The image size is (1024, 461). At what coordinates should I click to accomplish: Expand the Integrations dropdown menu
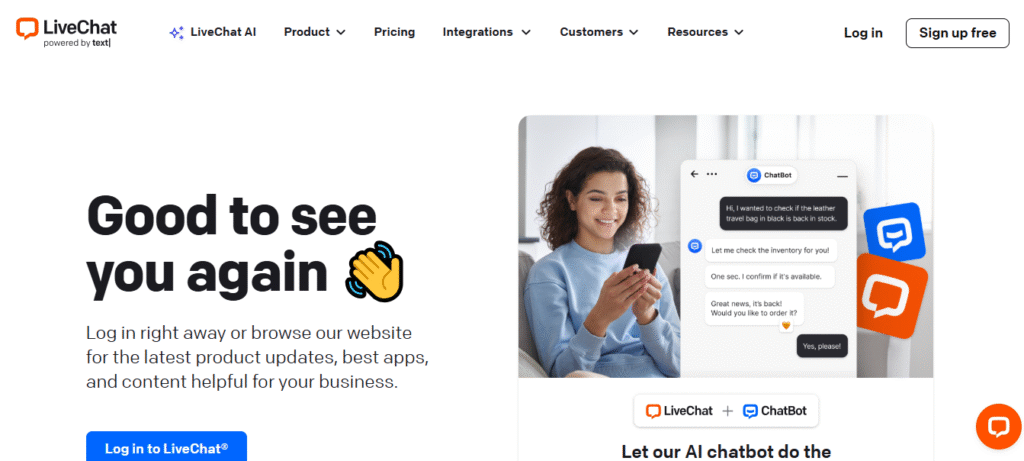(x=487, y=32)
